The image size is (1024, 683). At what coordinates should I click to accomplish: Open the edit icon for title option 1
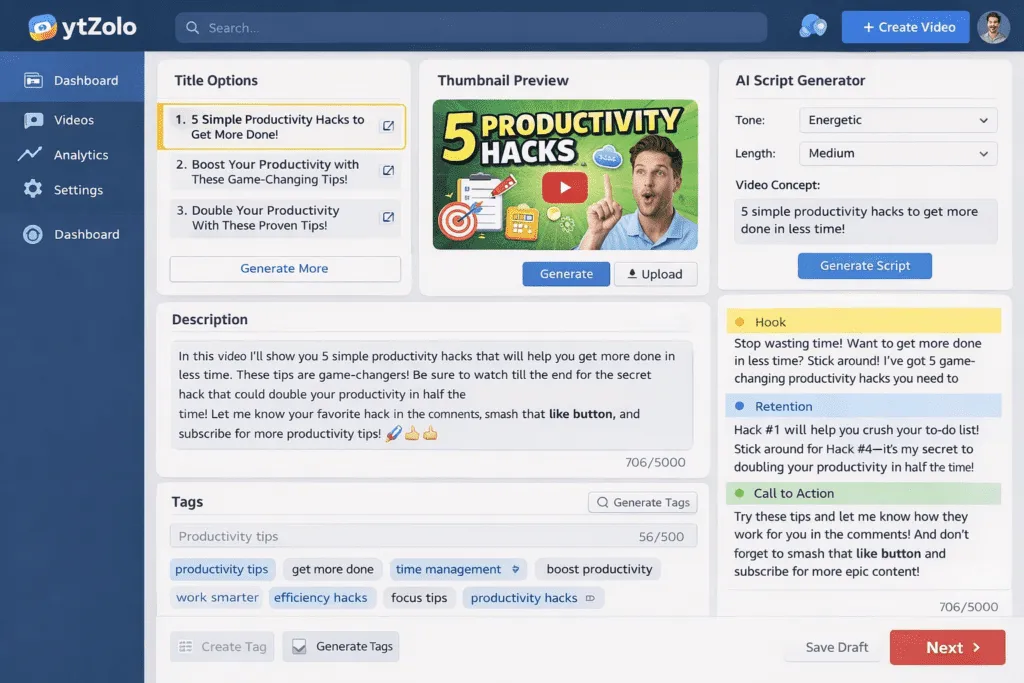click(388, 126)
